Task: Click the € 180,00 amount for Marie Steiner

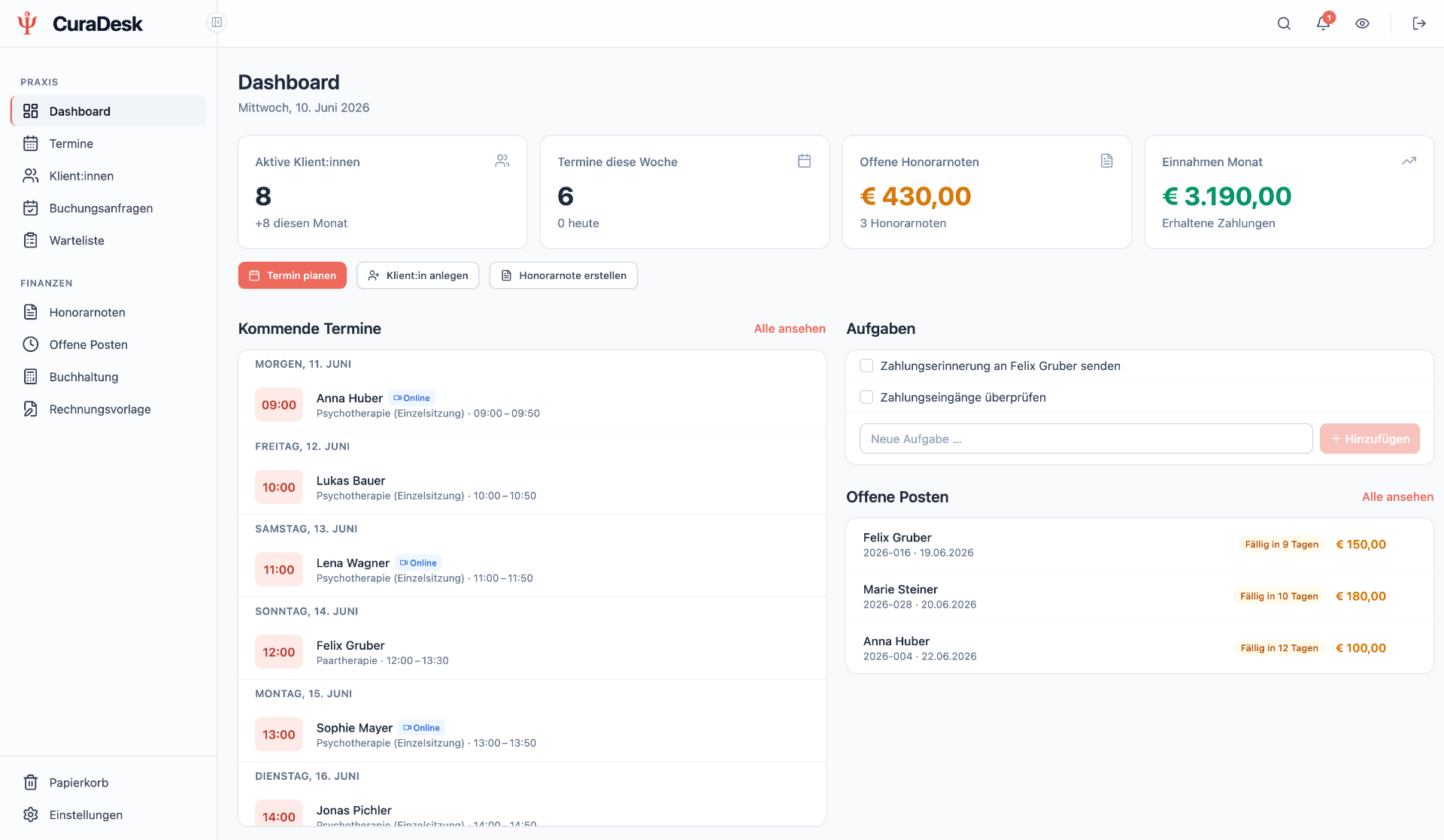Action: click(x=1361, y=596)
